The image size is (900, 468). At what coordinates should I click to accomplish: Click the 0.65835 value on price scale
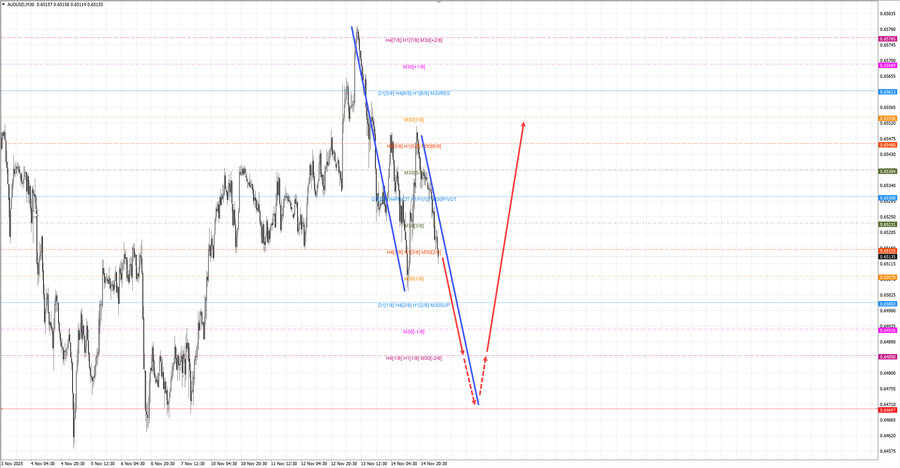888,13
